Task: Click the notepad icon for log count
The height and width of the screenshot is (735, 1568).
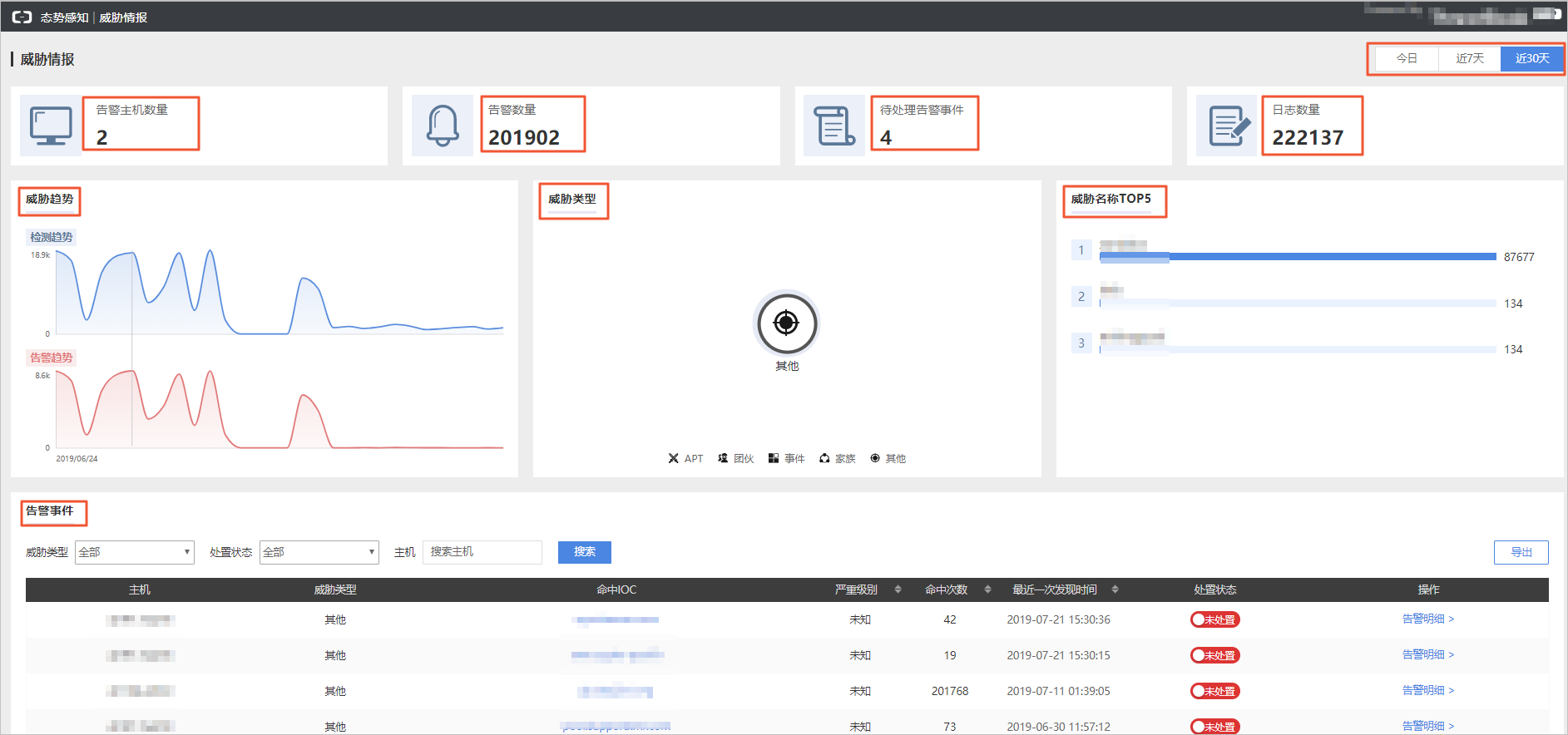Action: [1227, 126]
